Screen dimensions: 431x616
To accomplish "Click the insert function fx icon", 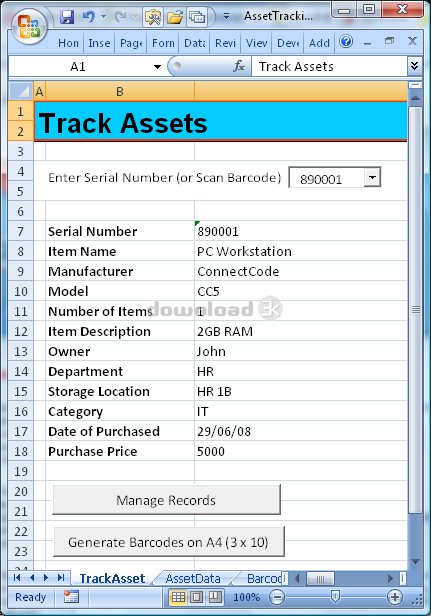I will [x=238, y=66].
